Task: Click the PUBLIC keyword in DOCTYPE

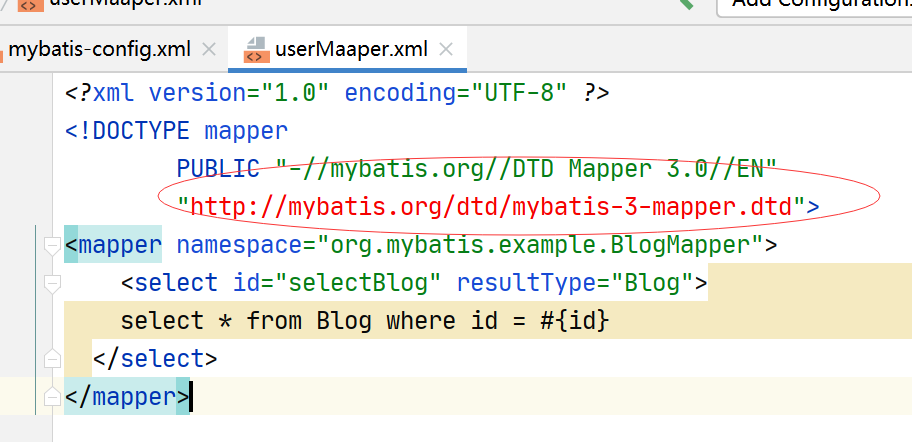Action: (x=218, y=169)
